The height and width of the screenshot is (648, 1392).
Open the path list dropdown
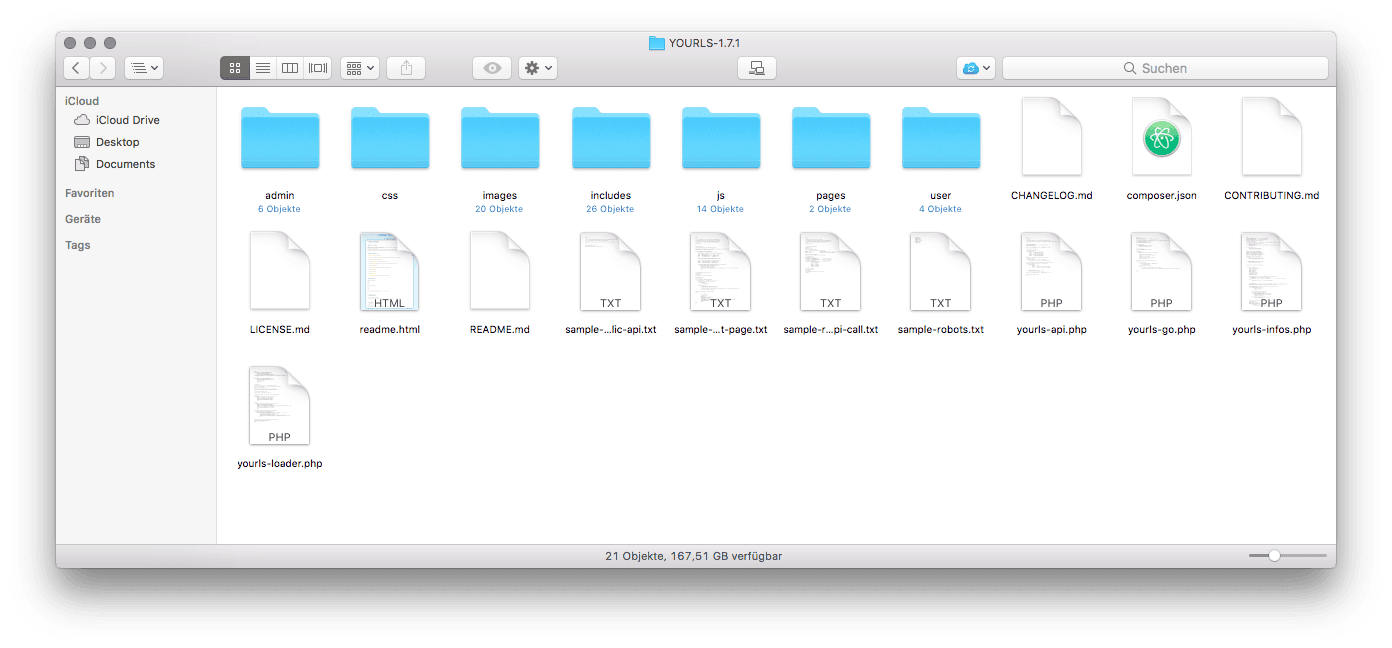144,68
